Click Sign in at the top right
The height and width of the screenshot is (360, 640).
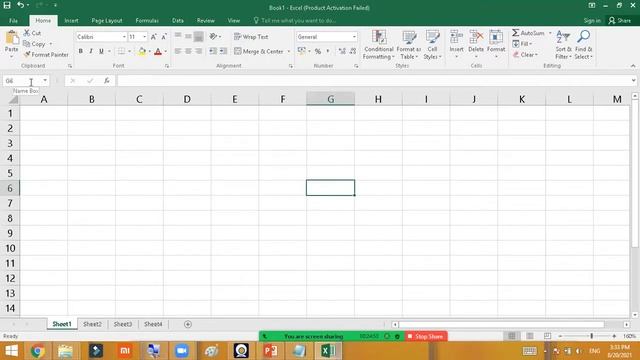(592, 20)
